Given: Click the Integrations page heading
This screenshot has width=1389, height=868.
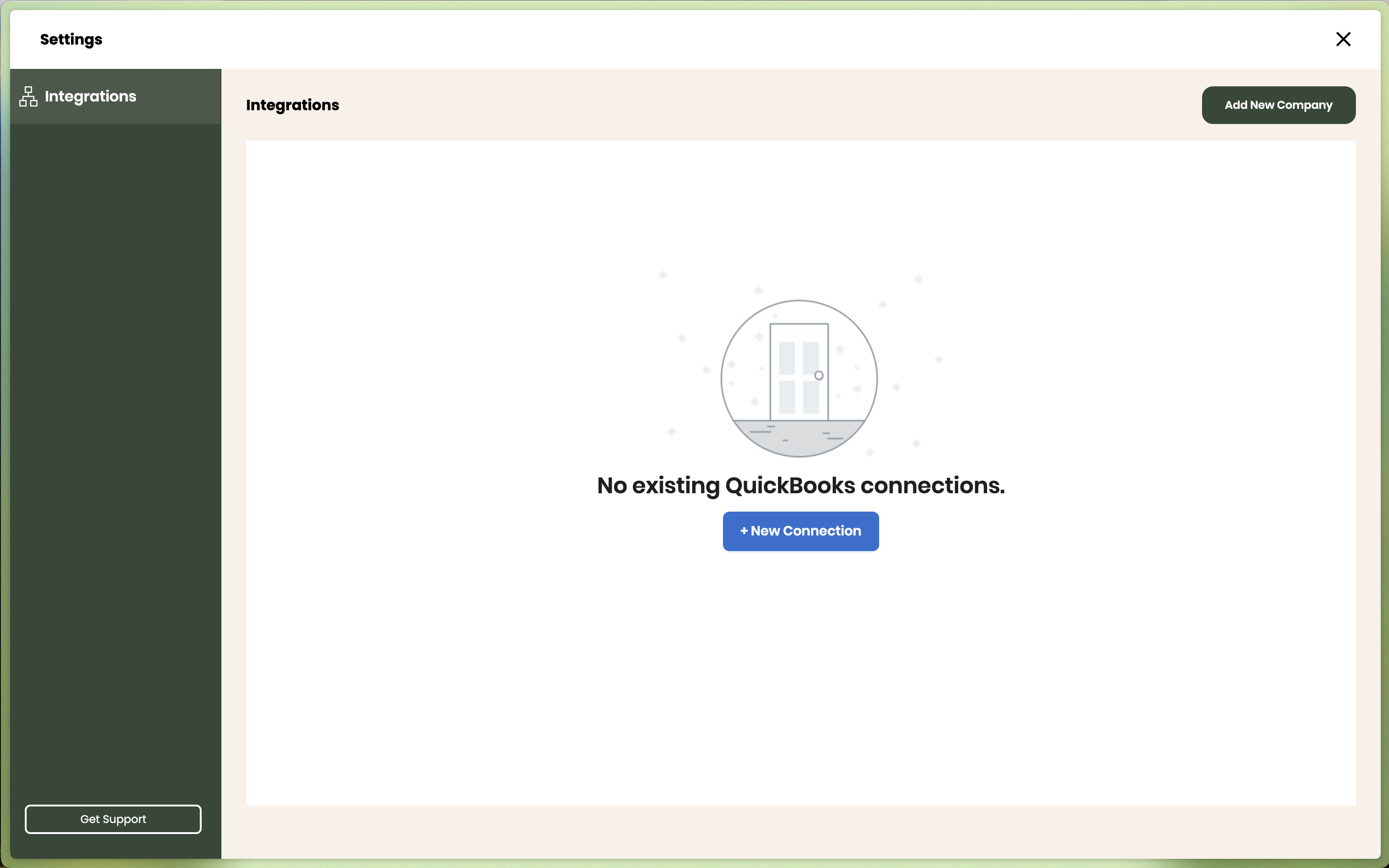Looking at the screenshot, I should [x=292, y=105].
